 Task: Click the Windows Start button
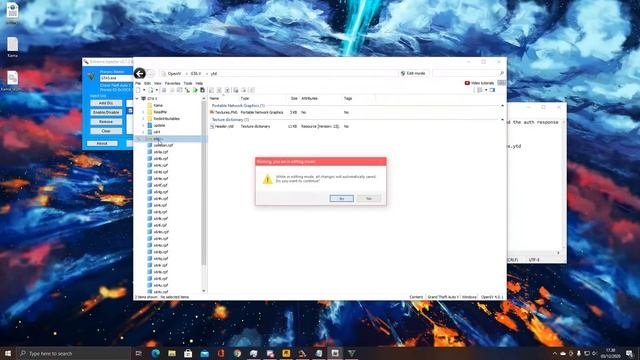point(8,353)
